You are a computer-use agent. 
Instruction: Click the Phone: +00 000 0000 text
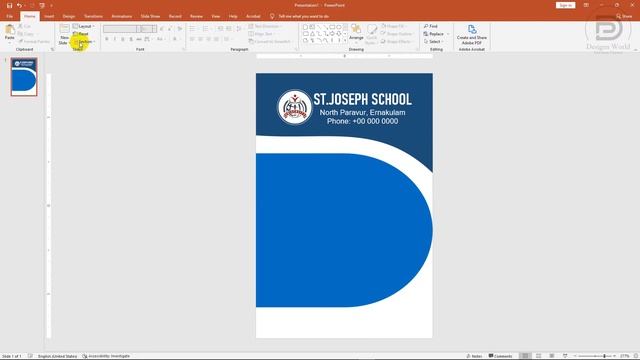click(x=362, y=121)
